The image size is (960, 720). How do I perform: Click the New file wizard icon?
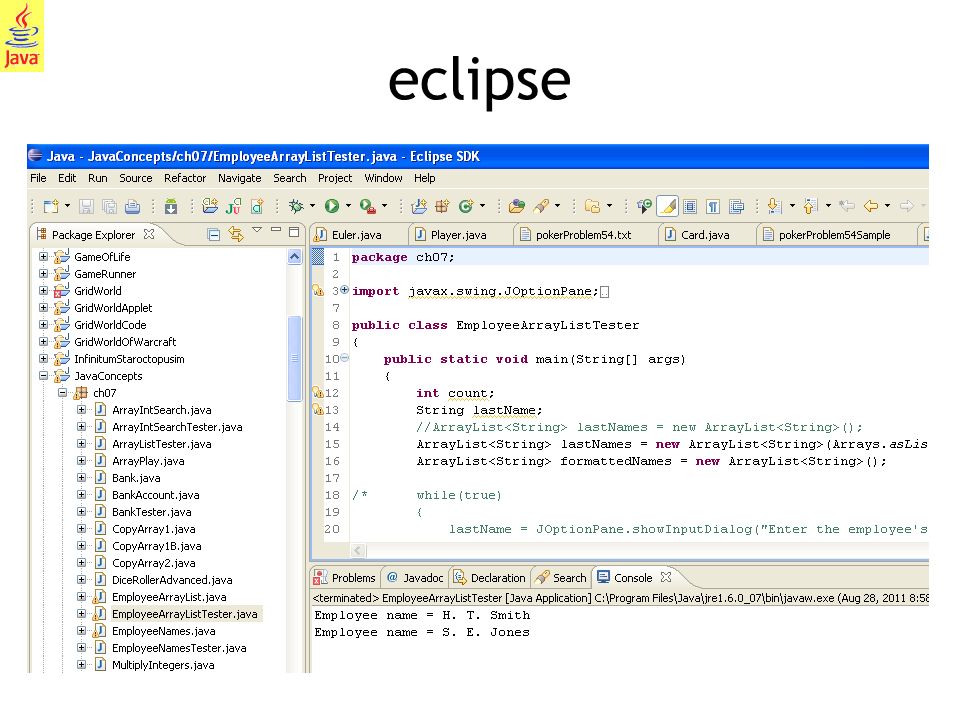(51, 206)
